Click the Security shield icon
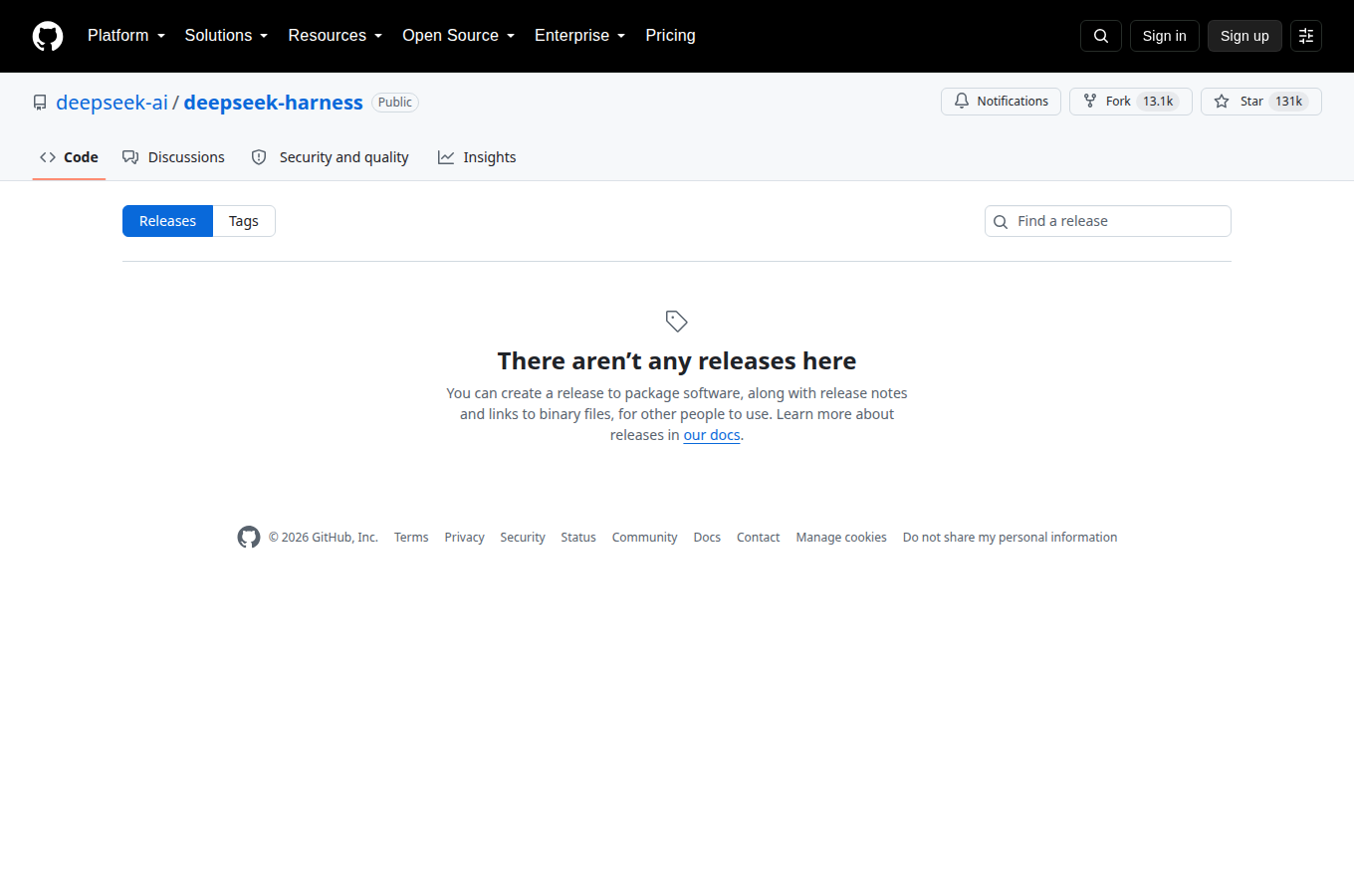Screen dimensions: 1354x896 259,157
